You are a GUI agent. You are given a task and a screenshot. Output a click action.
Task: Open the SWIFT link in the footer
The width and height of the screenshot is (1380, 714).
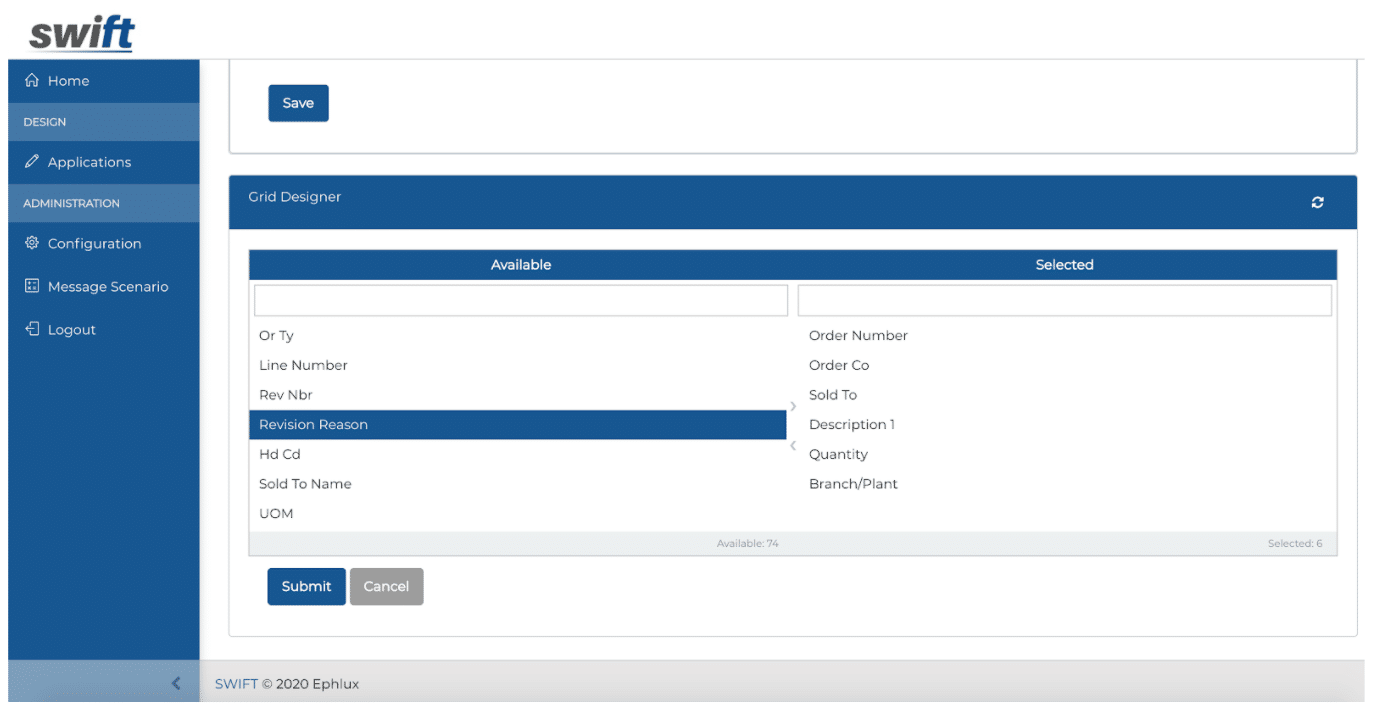coord(235,683)
